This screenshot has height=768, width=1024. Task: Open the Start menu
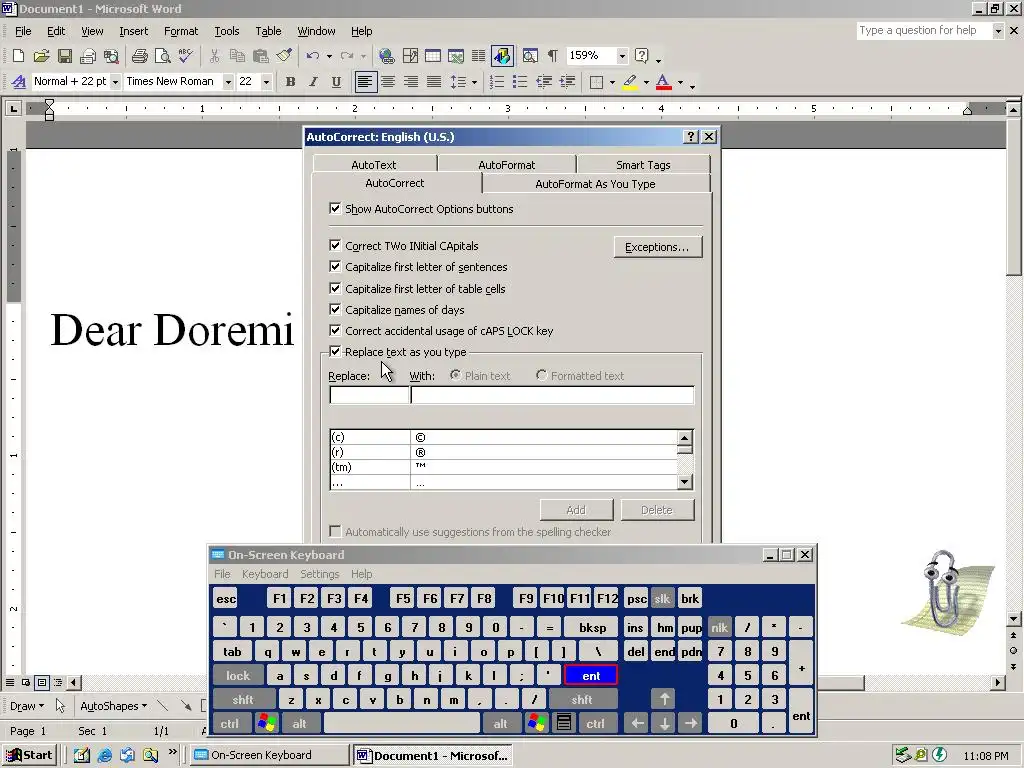29,755
